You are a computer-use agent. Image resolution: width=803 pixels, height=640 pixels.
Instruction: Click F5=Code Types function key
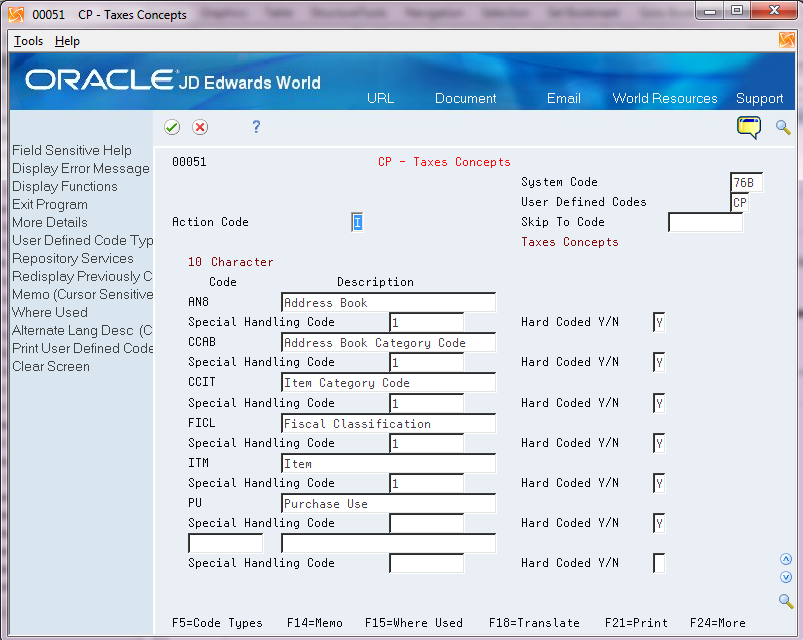[x=217, y=623]
